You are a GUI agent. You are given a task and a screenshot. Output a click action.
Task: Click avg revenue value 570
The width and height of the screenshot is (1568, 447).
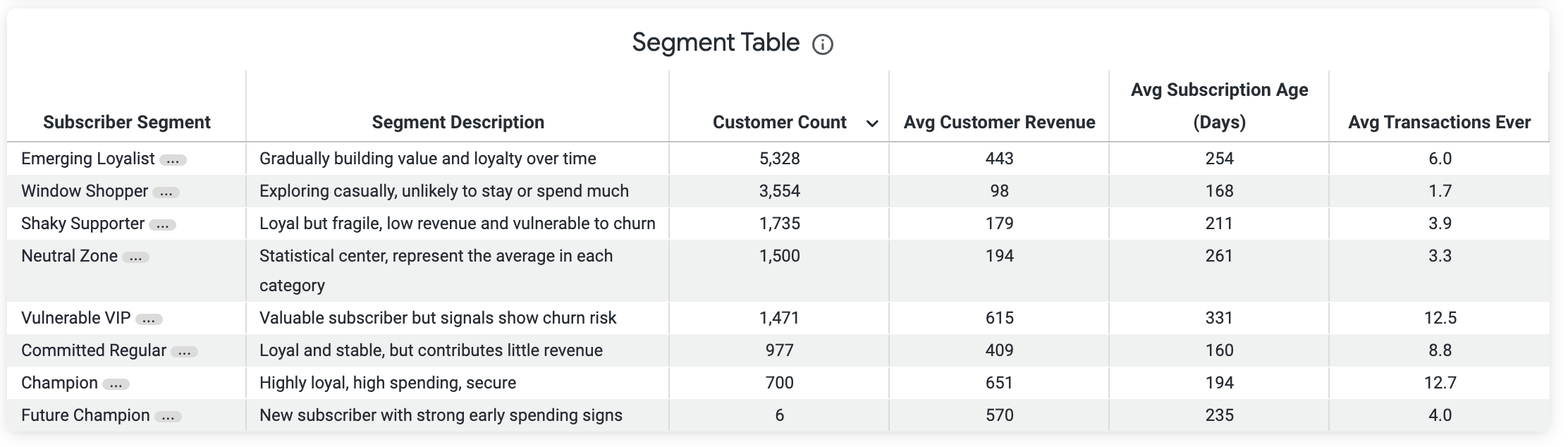click(x=1000, y=415)
